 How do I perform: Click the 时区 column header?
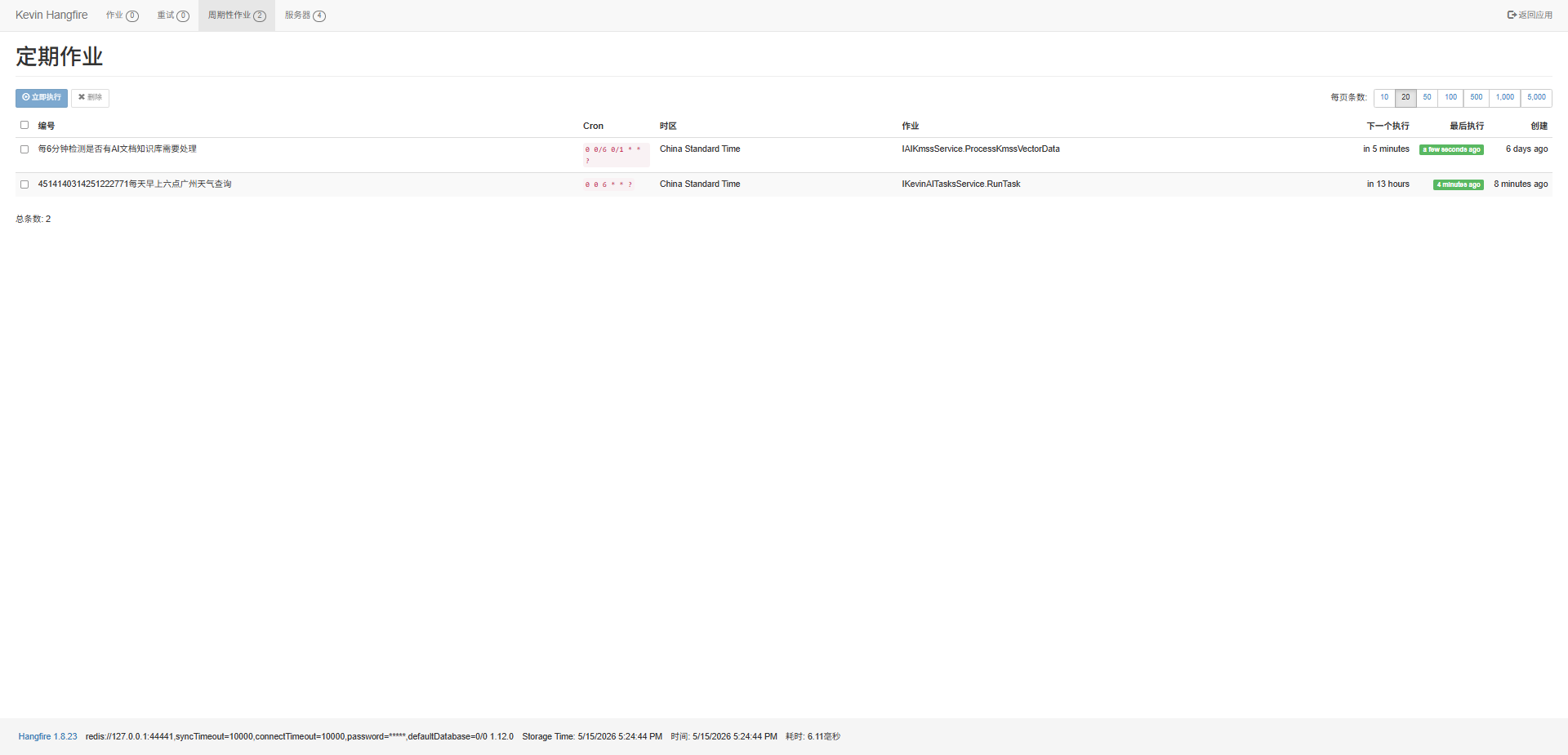(x=668, y=127)
